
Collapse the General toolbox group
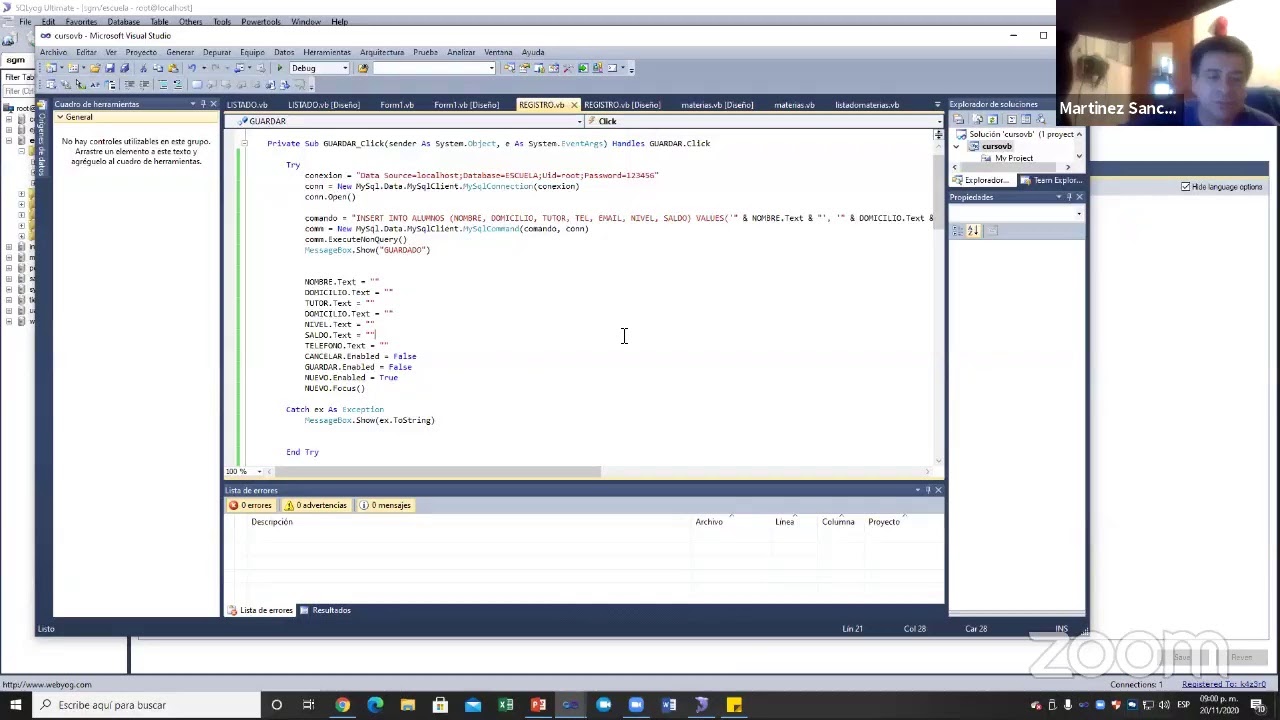tap(60, 117)
